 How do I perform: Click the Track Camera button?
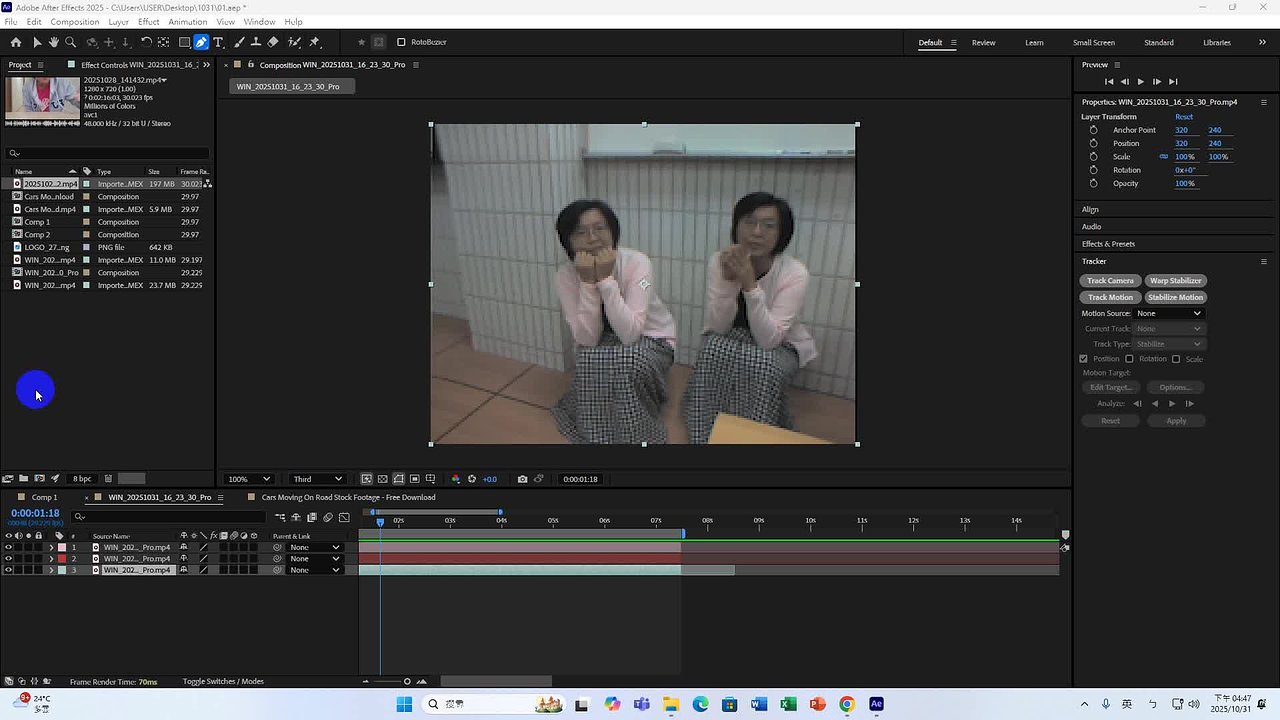[x=1110, y=281]
